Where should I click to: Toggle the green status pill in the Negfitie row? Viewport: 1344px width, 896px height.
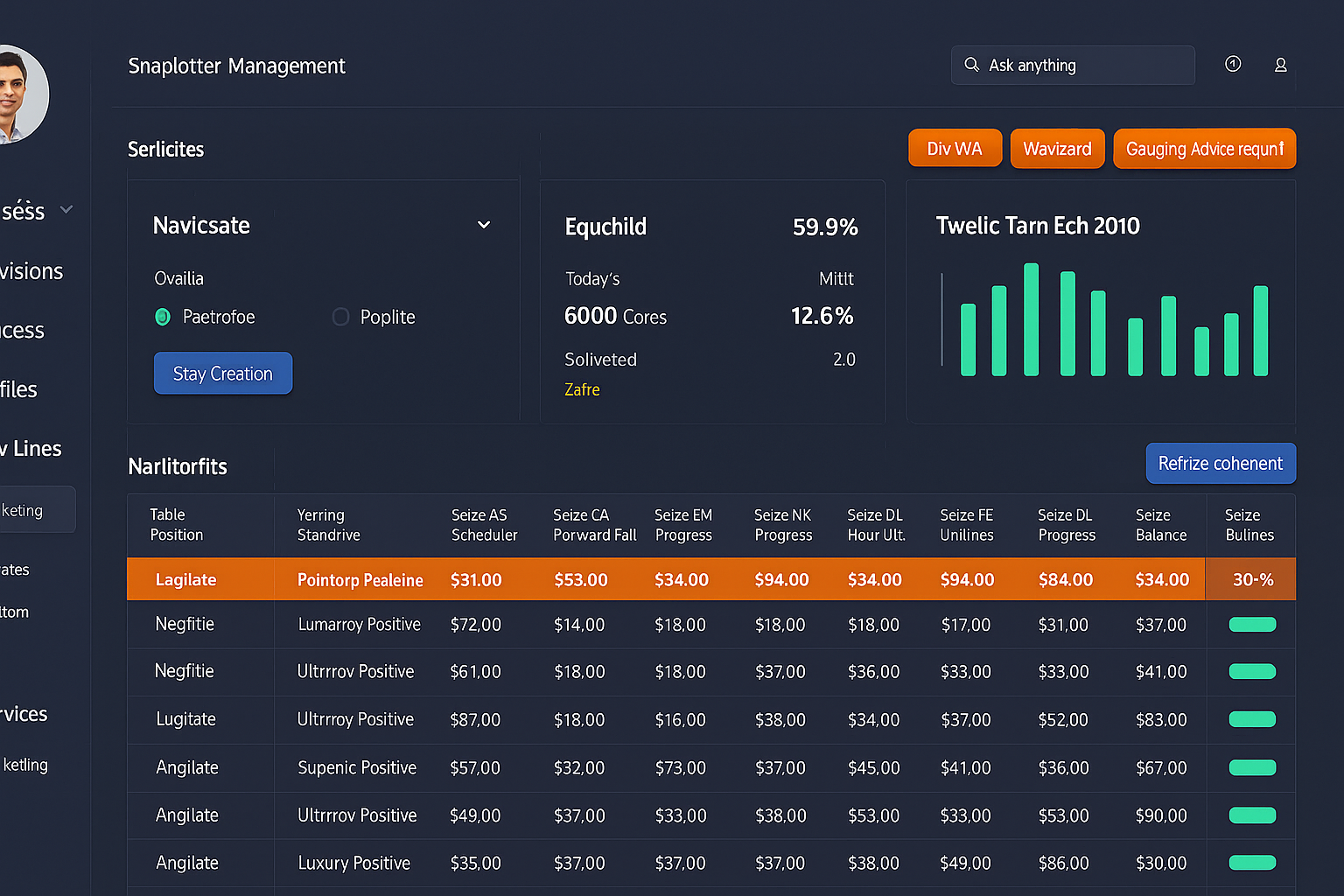click(1251, 625)
